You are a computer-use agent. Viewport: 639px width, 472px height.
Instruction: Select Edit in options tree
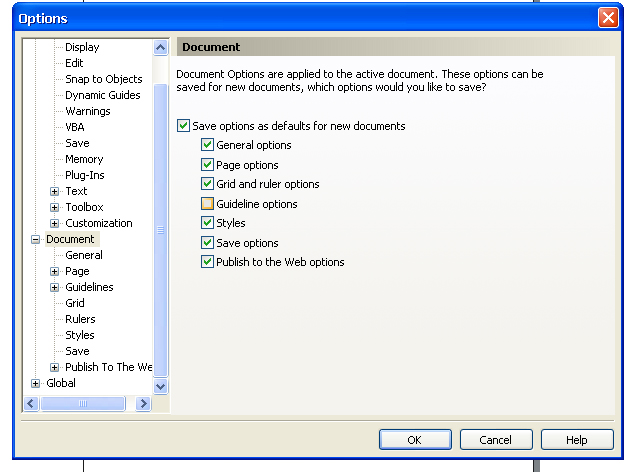click(x=74, y=63)
